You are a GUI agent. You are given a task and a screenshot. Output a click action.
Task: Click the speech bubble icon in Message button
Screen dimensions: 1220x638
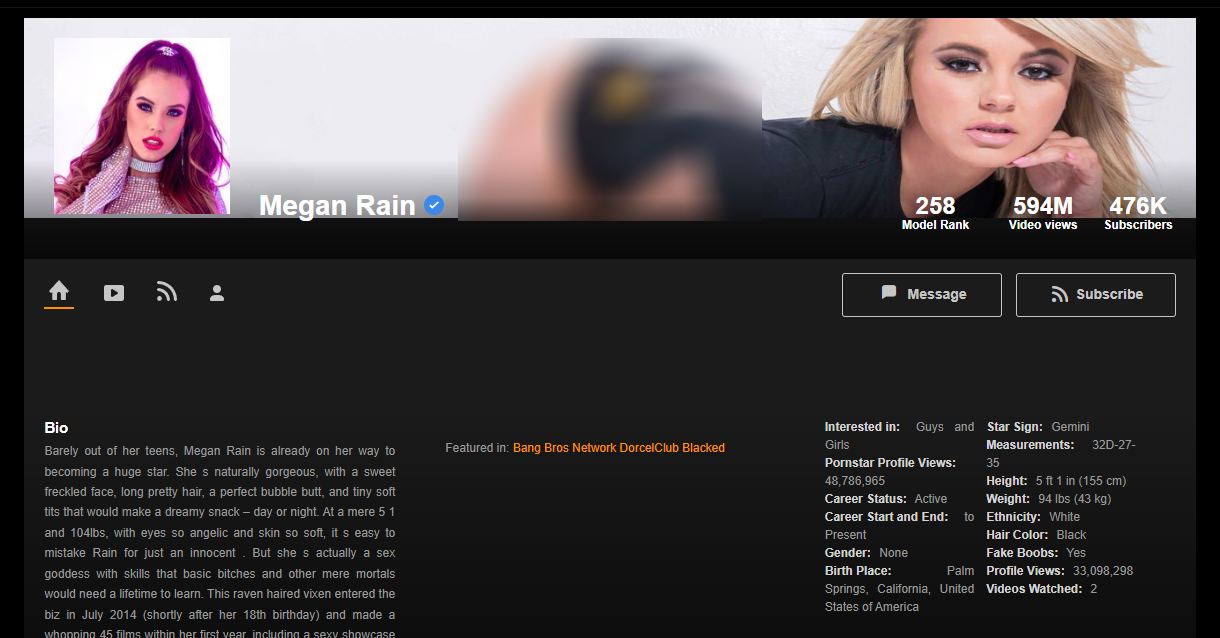point(889,293)
